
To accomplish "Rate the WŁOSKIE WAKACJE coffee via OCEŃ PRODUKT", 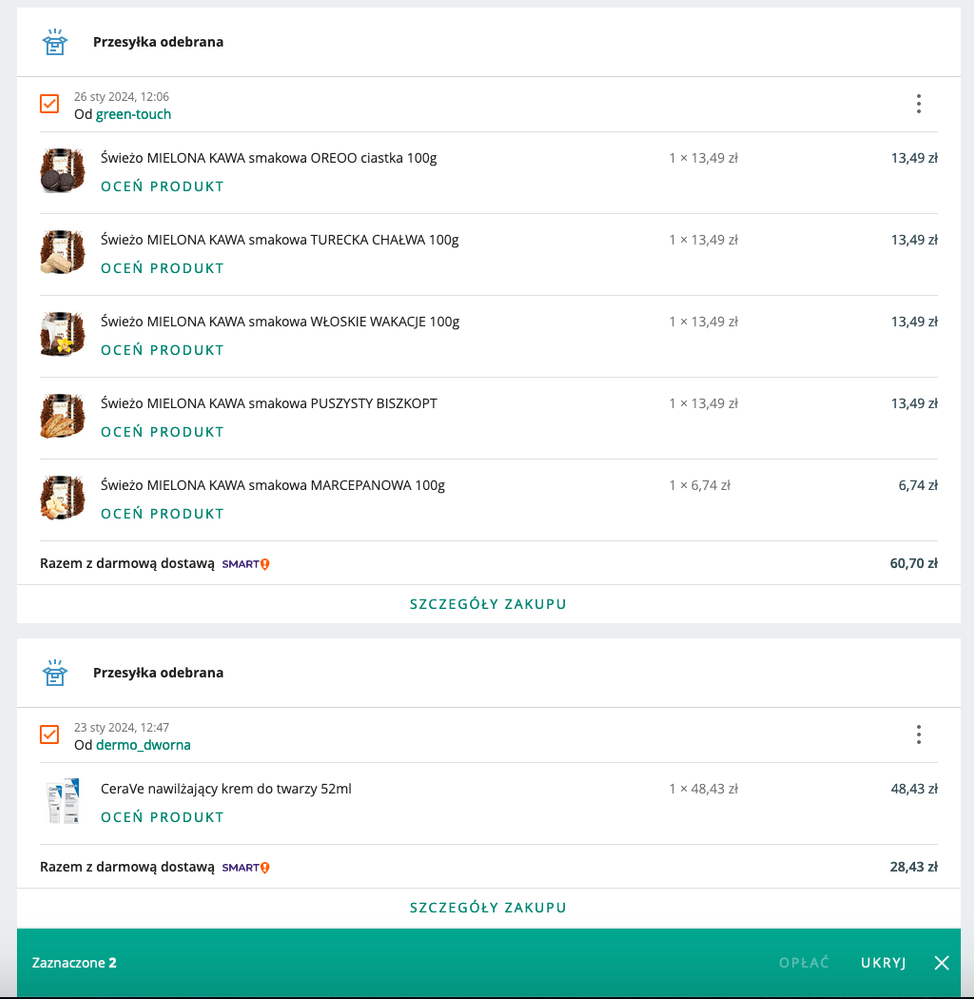I will 162,350.
